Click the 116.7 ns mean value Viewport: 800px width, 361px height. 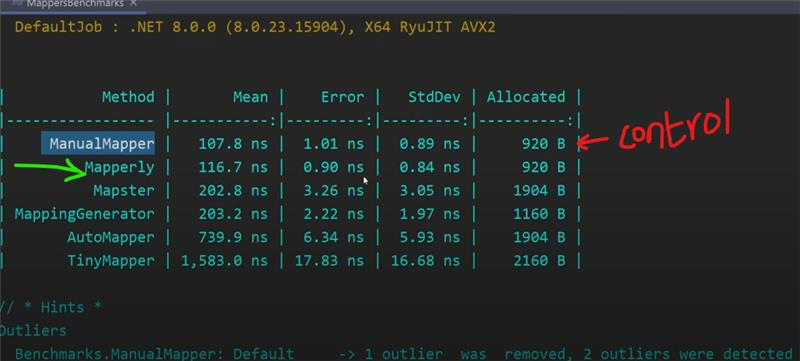pyautogui.click(x=233, y=167)
